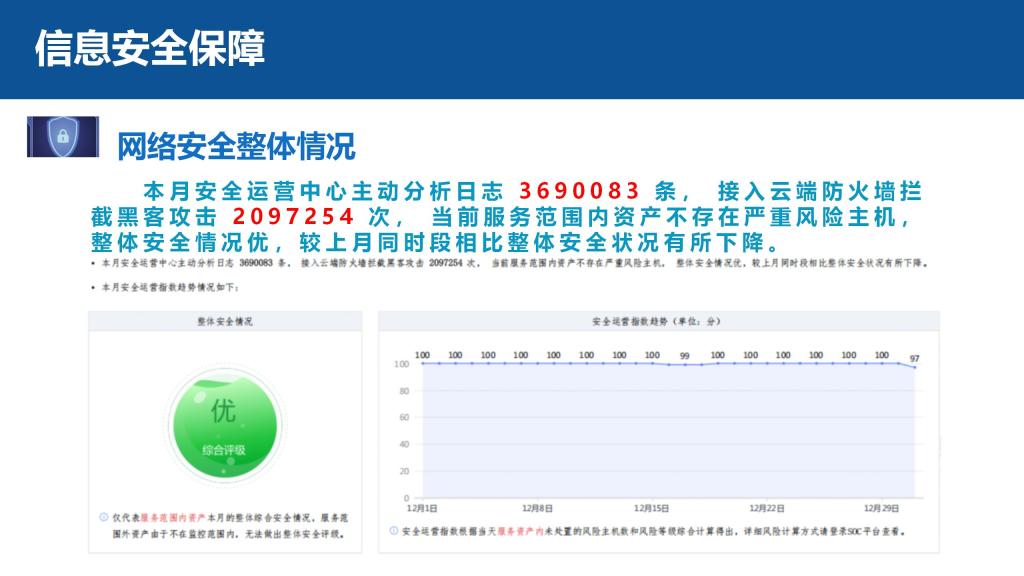
Task: Select the 网络安全整体情况 heading
Action: (236, 146)
